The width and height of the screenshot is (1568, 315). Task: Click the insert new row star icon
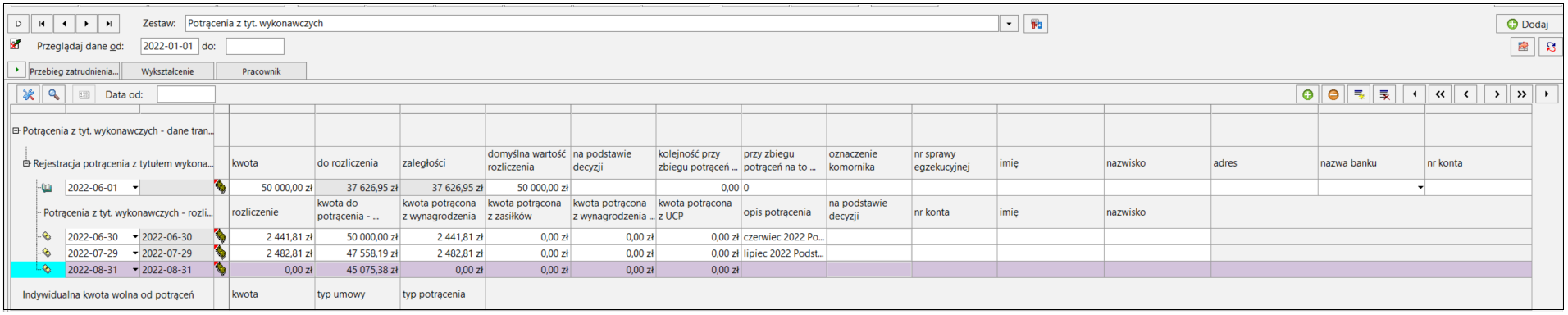1359,94
